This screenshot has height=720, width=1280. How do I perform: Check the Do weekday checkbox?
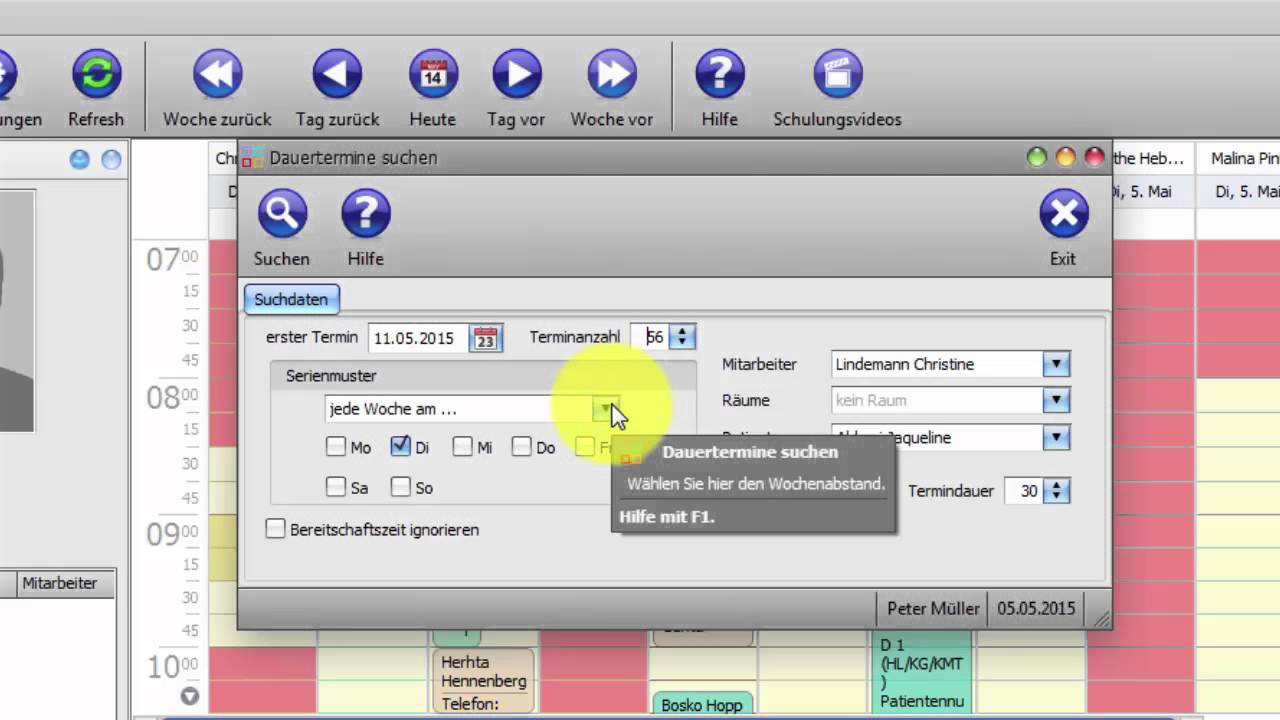tap(521, 447)
